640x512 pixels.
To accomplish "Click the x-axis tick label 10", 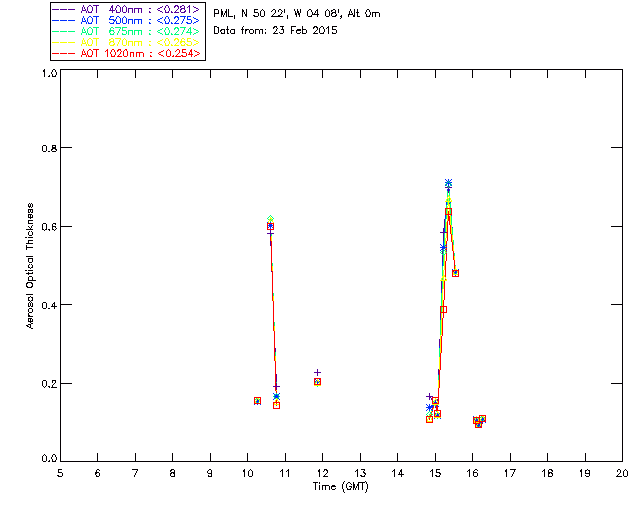I will (x=247, y=473).
